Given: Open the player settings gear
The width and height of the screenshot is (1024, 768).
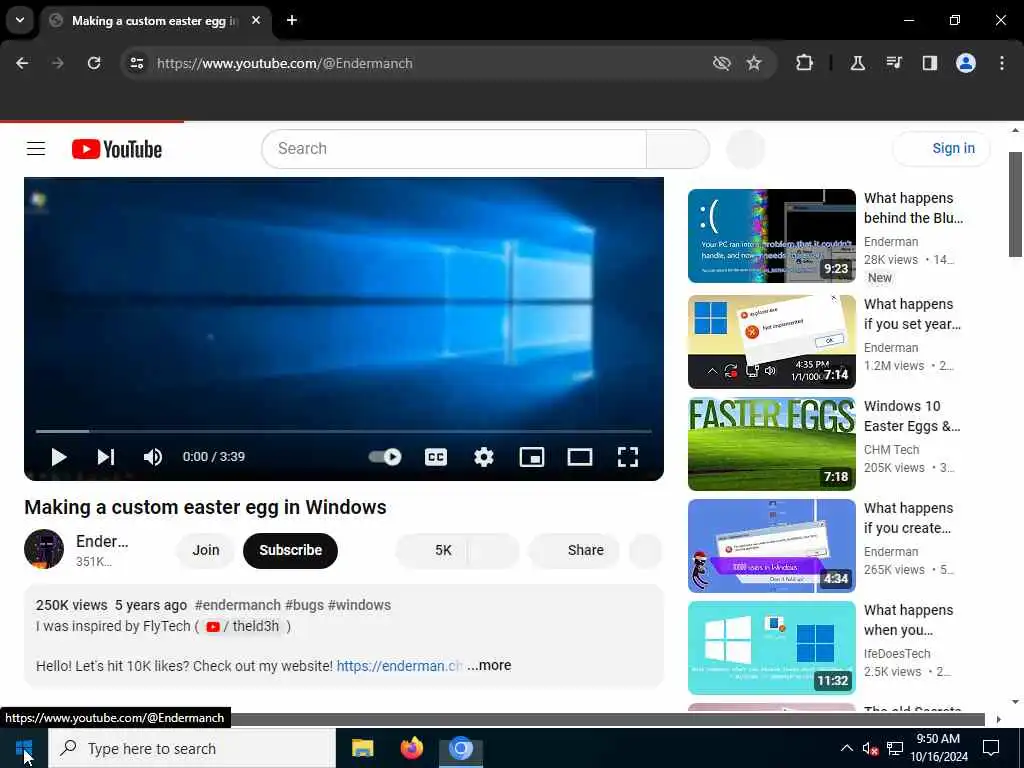Looking at the screenshot, I should [x=483, y=457].
